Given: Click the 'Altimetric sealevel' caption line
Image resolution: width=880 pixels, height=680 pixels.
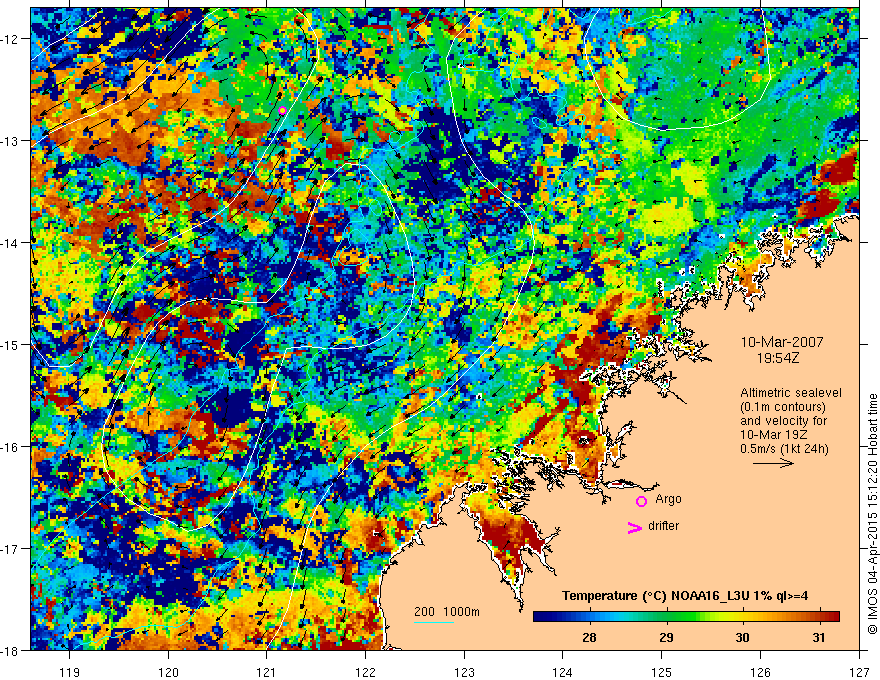Looking at the screenshot, I should pyautogui.click(x=791, y=393).
